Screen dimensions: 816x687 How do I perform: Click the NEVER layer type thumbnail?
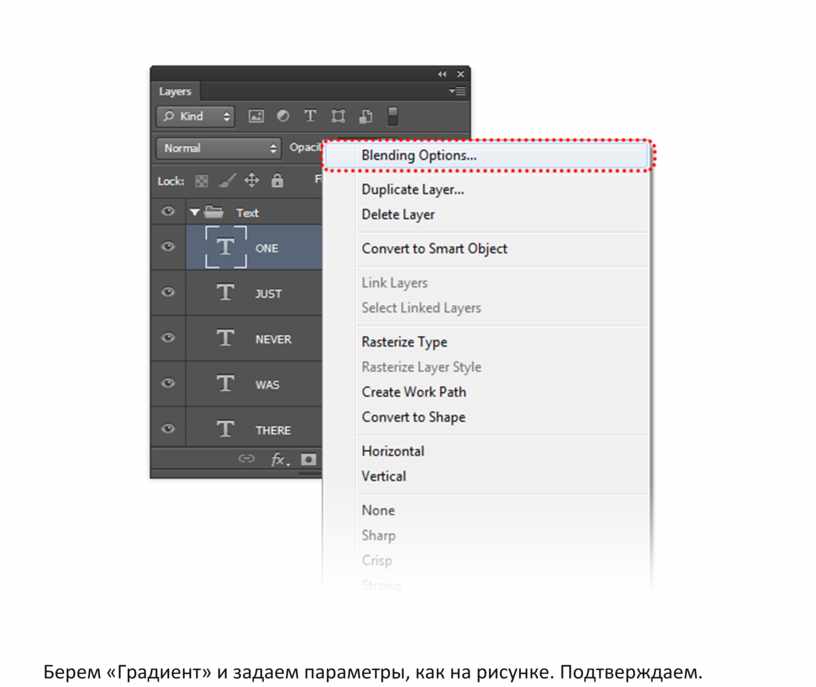click(x=225, y=338)
